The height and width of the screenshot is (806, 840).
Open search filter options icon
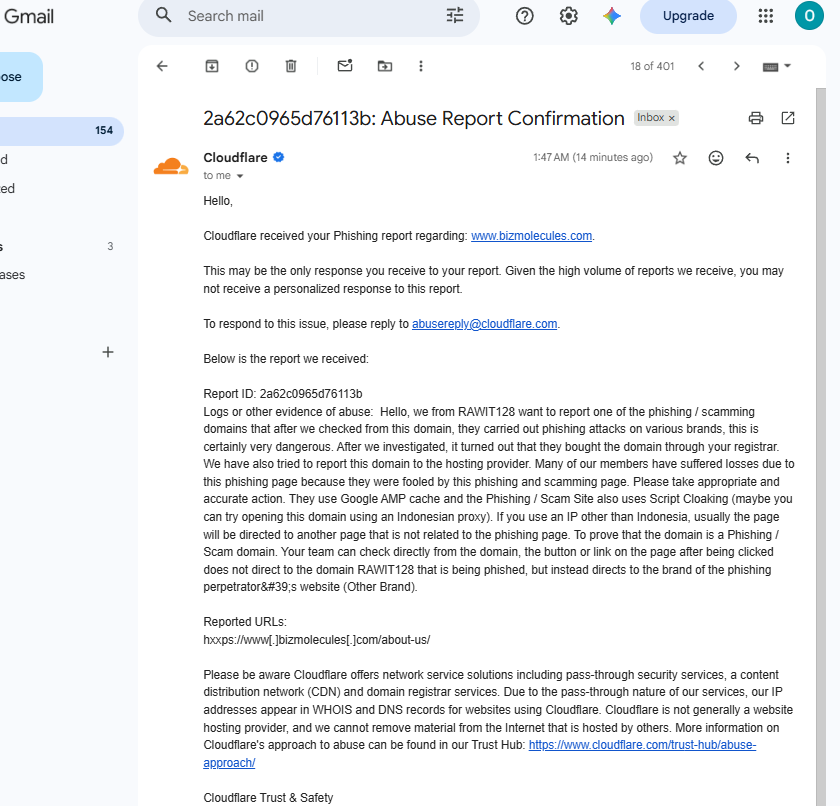[455, 16]
